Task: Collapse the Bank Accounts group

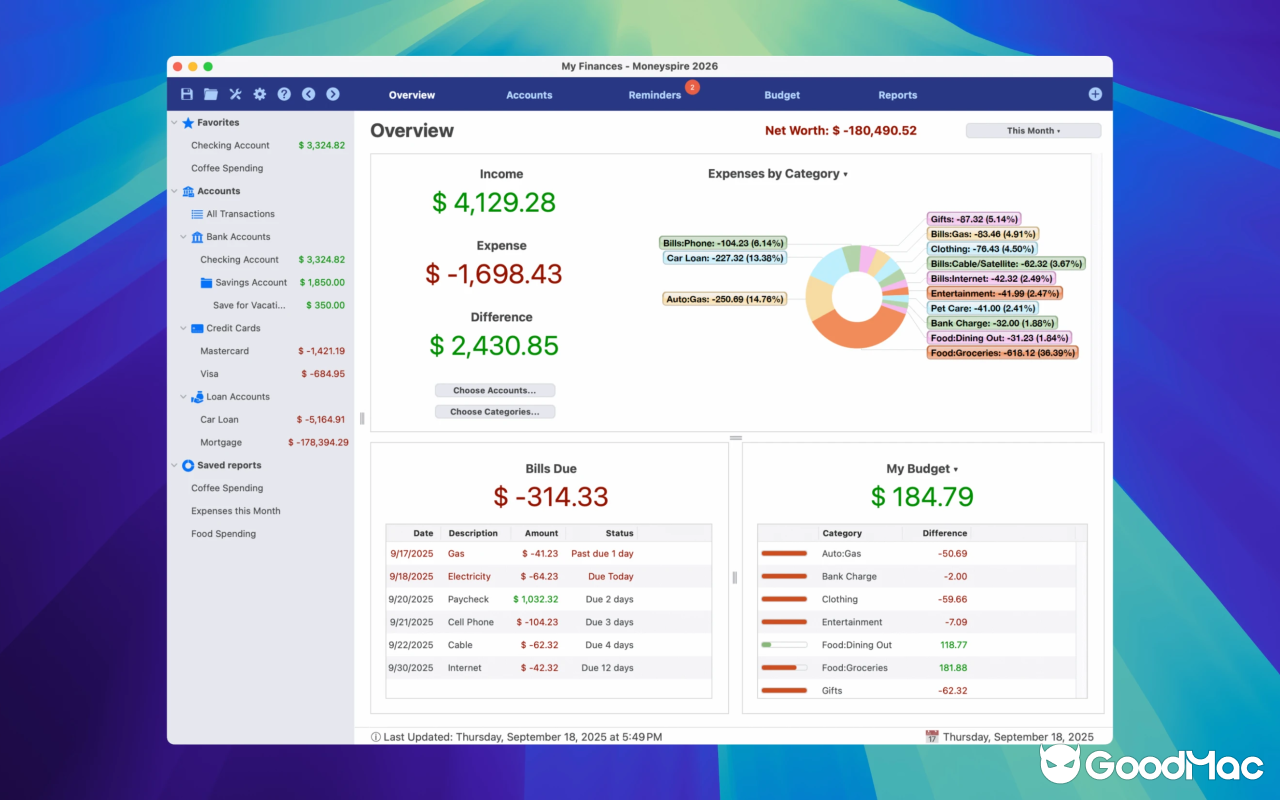Action: coord(183,236)
